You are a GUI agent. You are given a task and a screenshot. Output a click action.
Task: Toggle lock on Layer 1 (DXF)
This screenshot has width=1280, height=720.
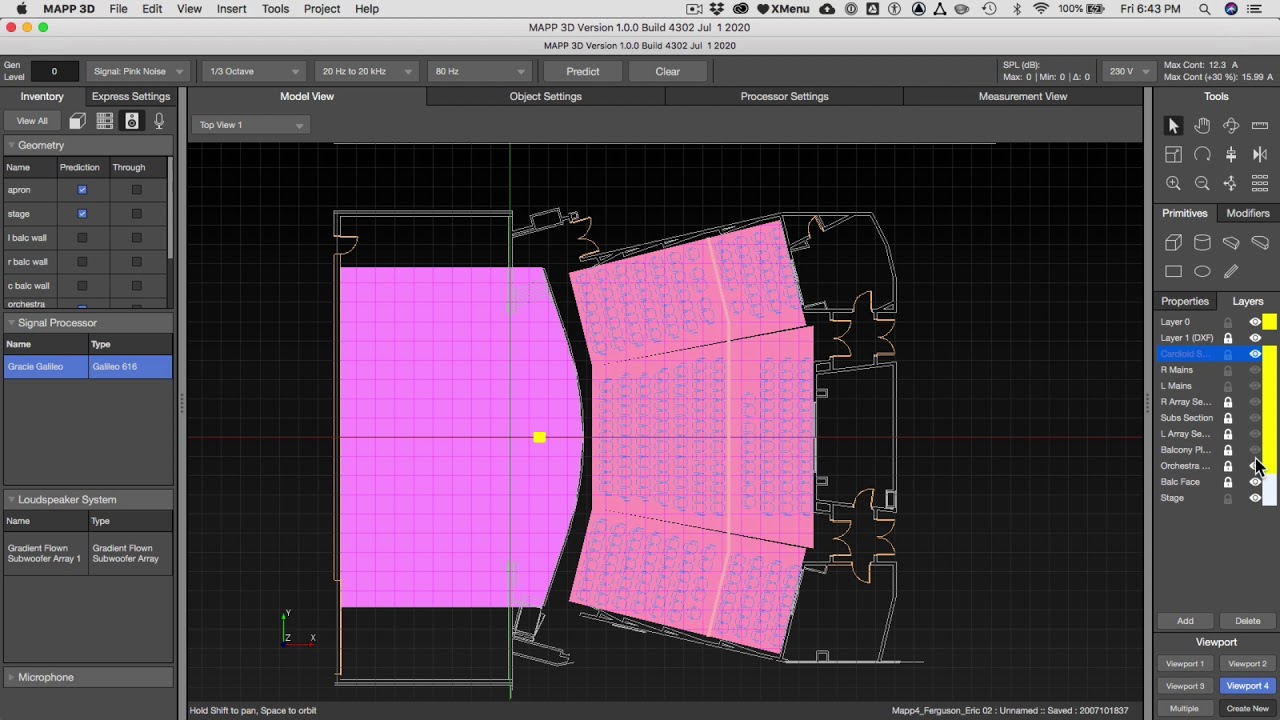(x=1228, y=338)
